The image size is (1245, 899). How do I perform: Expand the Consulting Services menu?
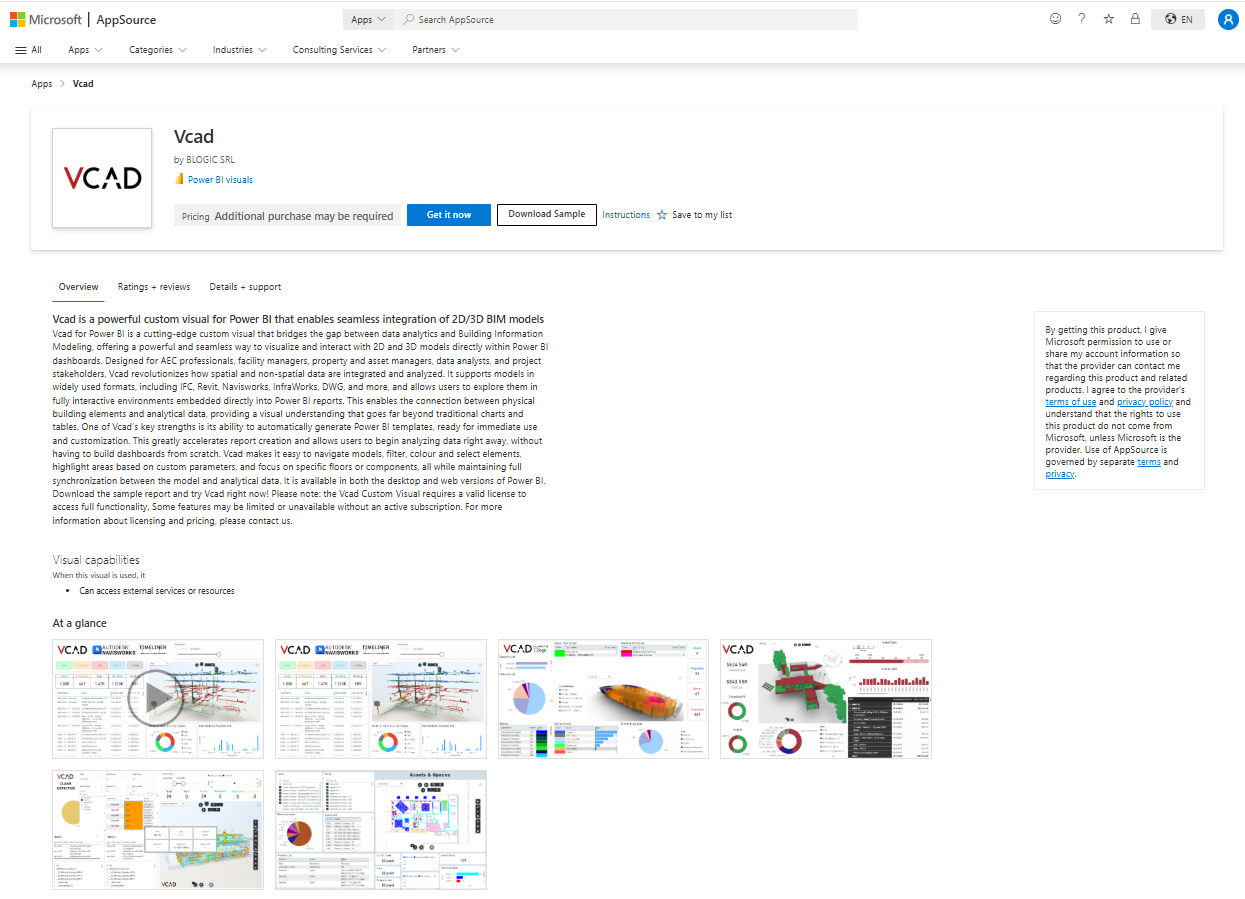pyautogui.click(x=339, y=50)
